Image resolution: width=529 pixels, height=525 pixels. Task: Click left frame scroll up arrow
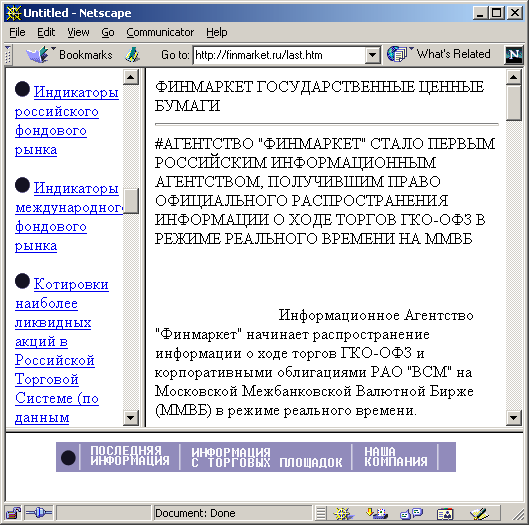click(131, 77)
